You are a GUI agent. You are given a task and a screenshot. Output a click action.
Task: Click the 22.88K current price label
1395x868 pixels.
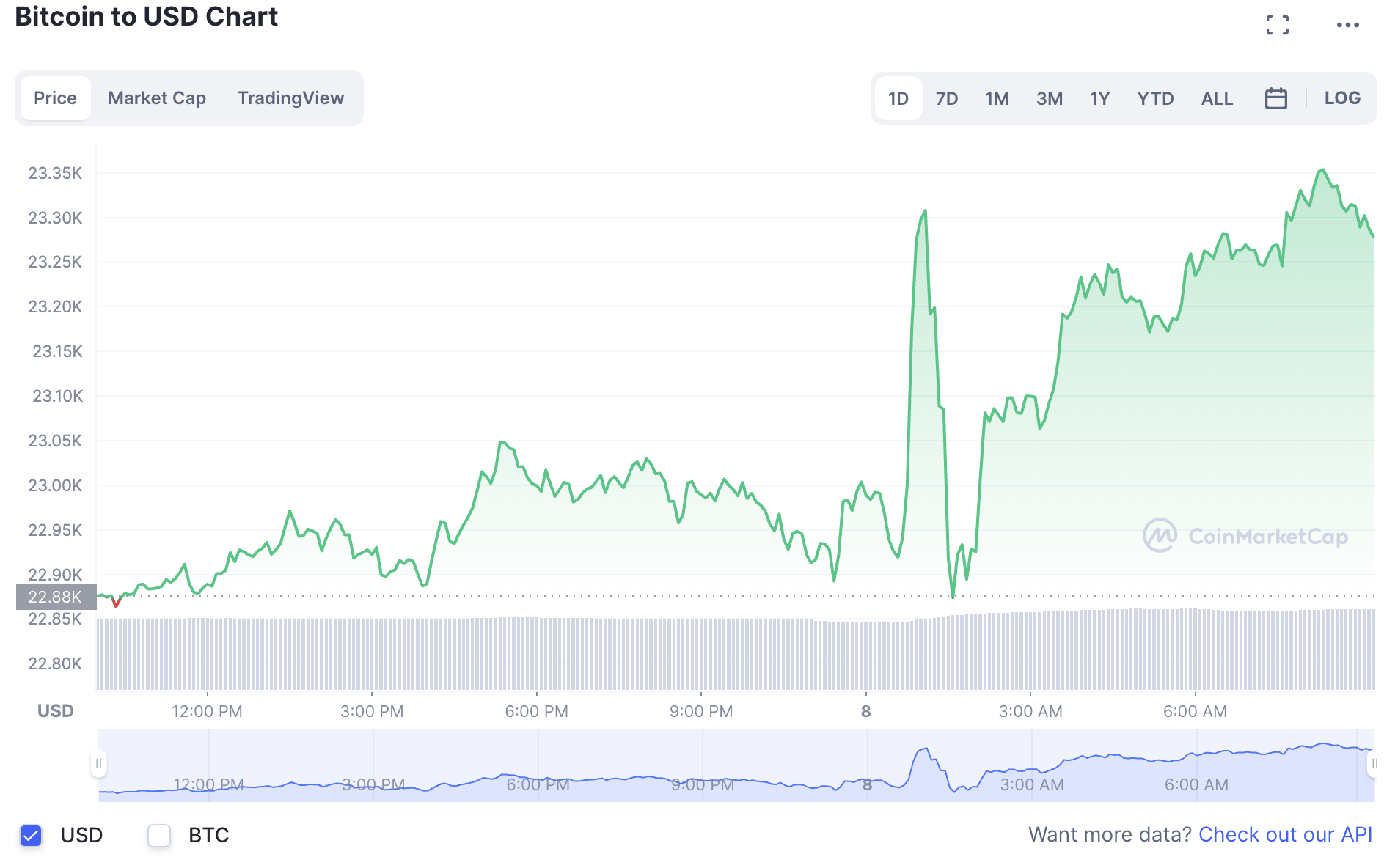56,597
